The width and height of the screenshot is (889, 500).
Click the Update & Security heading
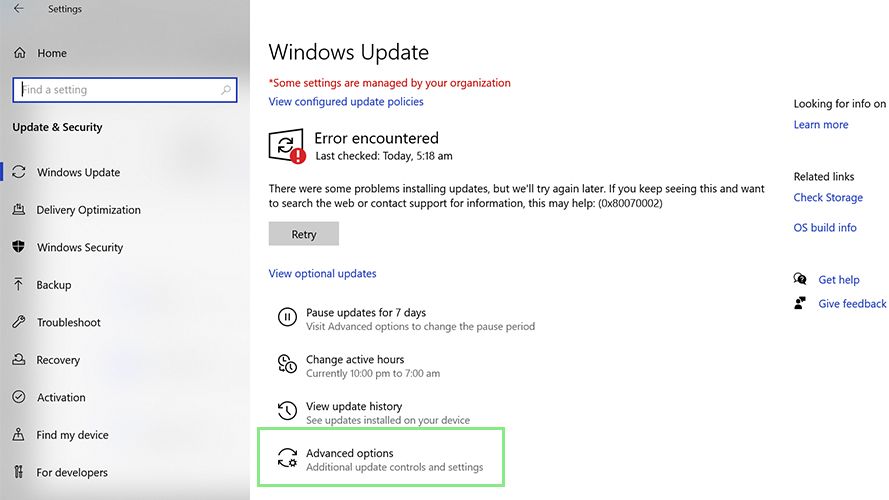pos(57,127)
